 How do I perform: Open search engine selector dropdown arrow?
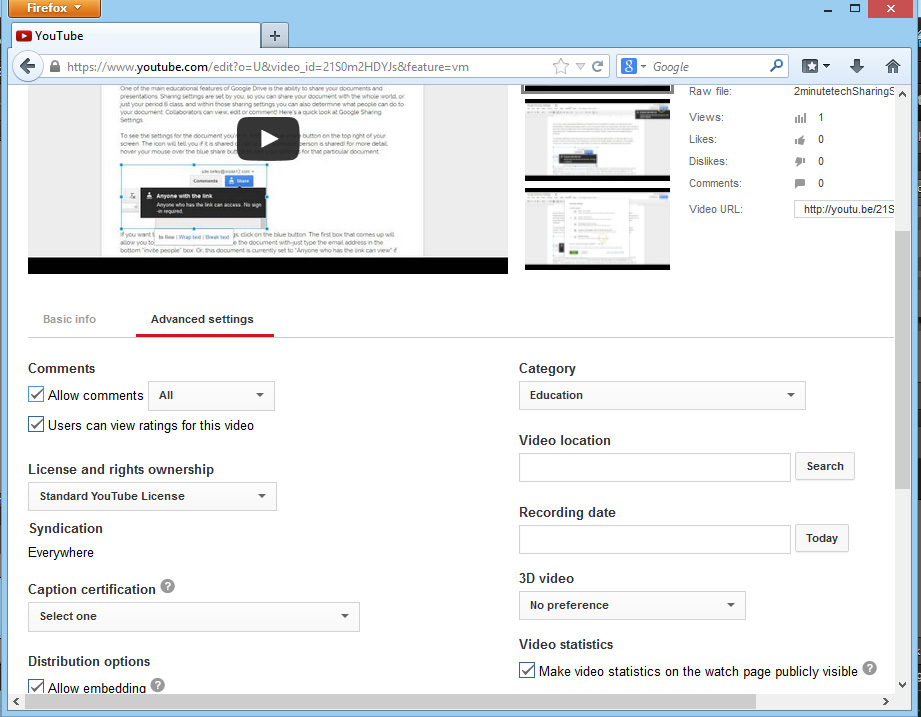coord(643,66)
